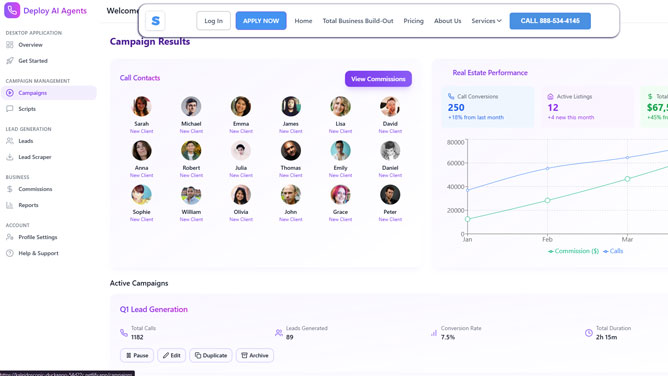
Task: Click the "250" call conversions value
Action: 456,108
